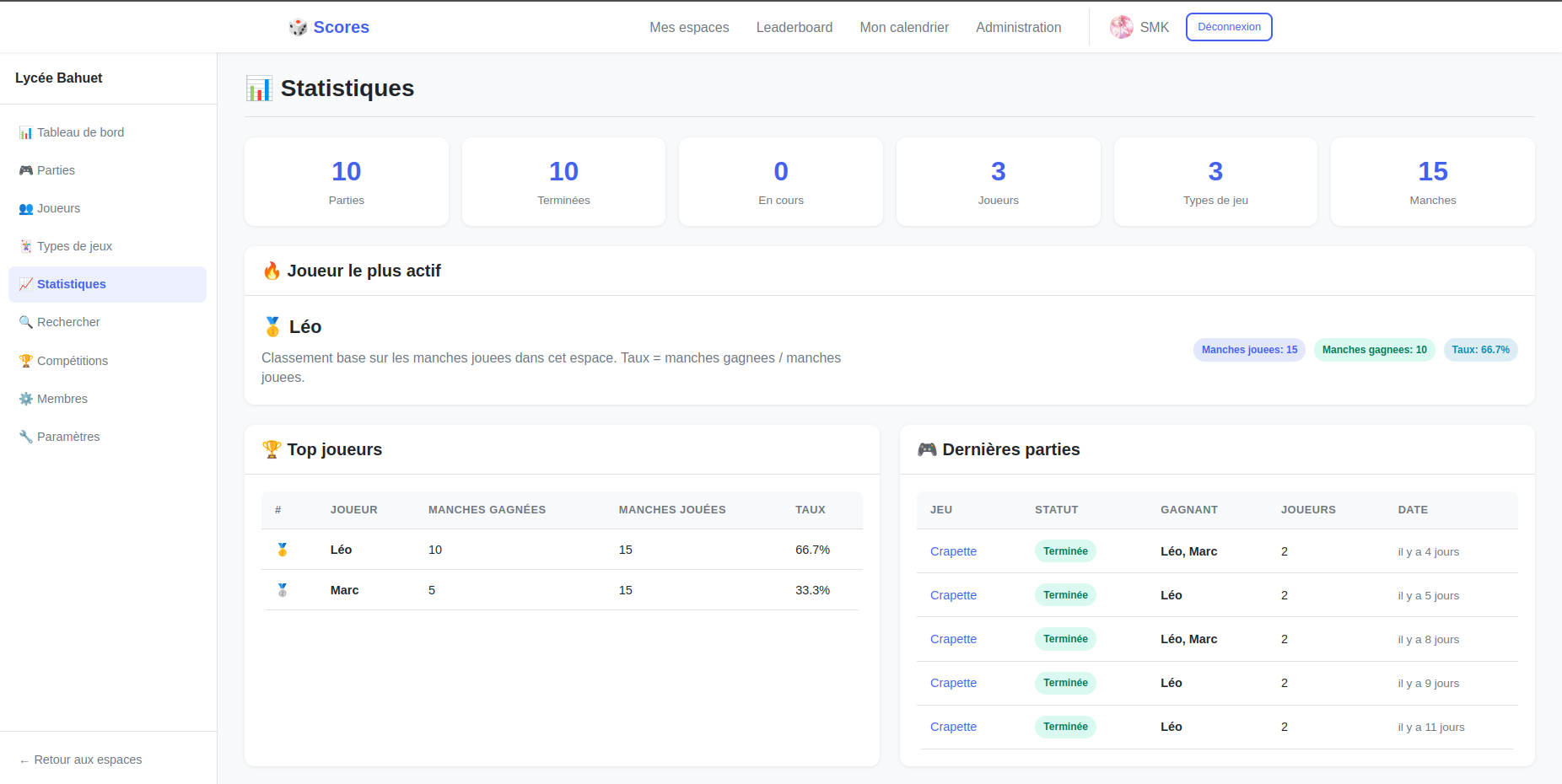Click the MANCHES GAGNÉES column header
This screenshot has height=784, width=1562.
click(487, 510)
